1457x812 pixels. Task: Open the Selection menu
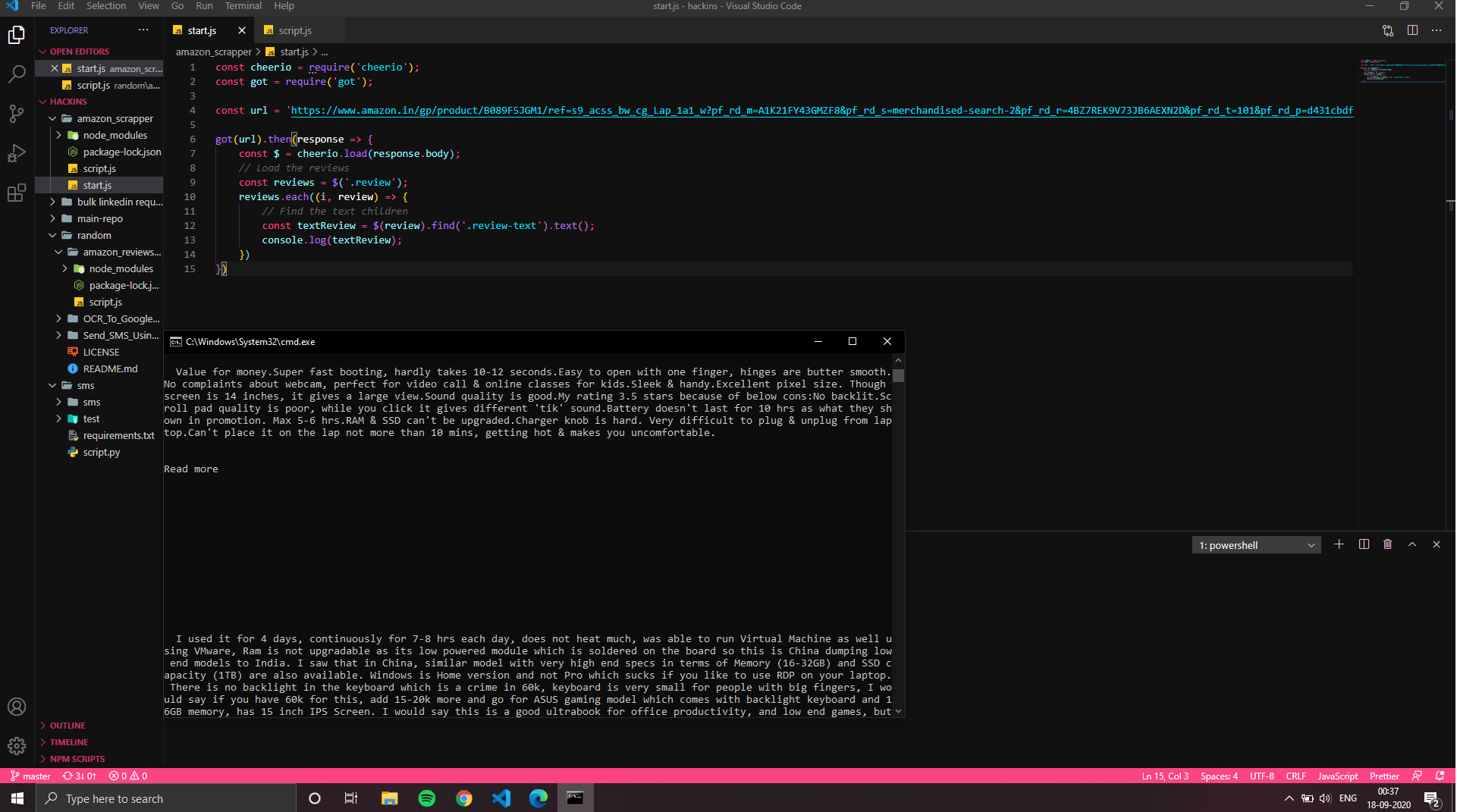[106, 6]
